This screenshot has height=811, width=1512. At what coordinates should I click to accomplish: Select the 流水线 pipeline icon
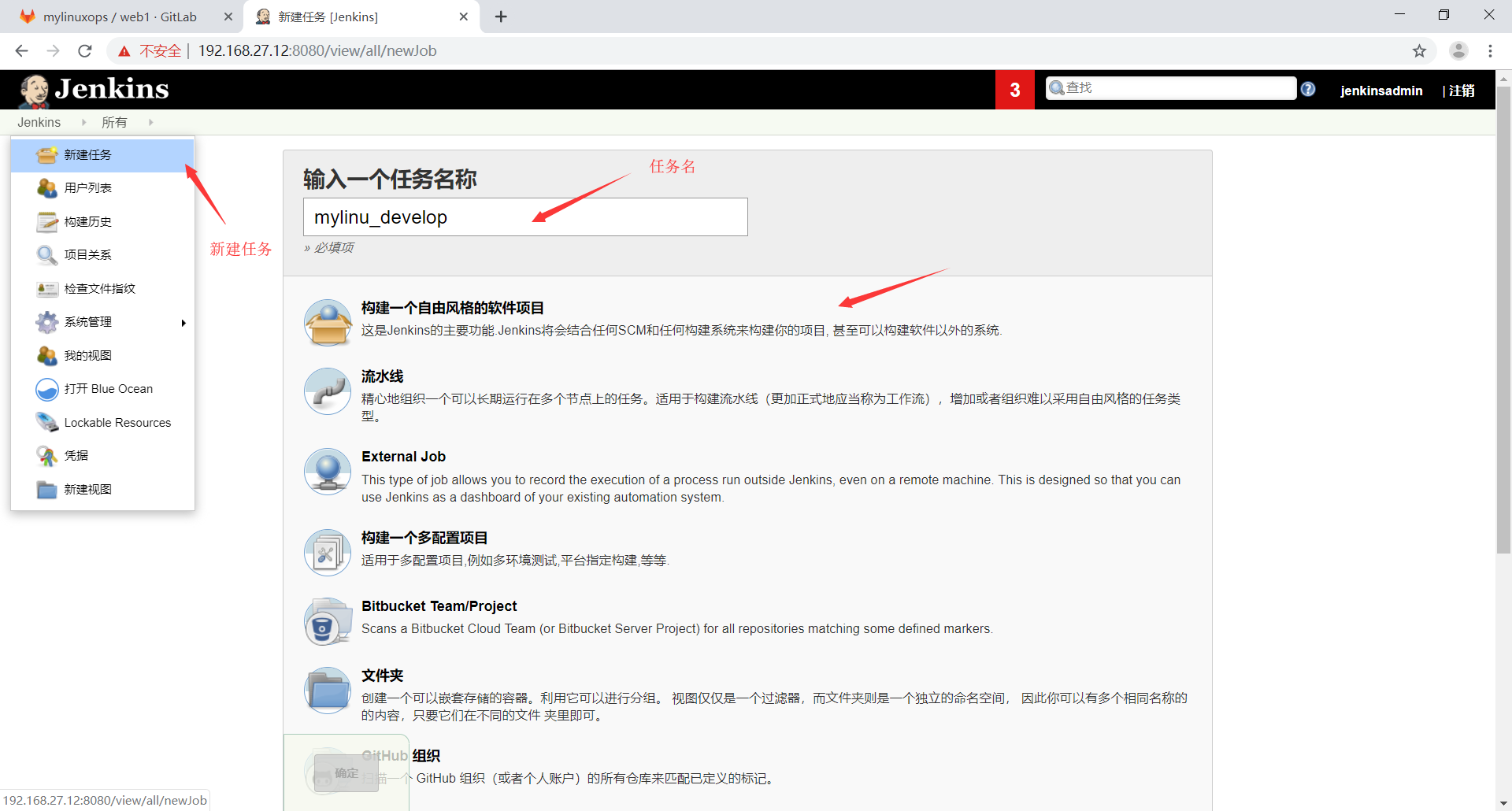[x=328, y=391]
